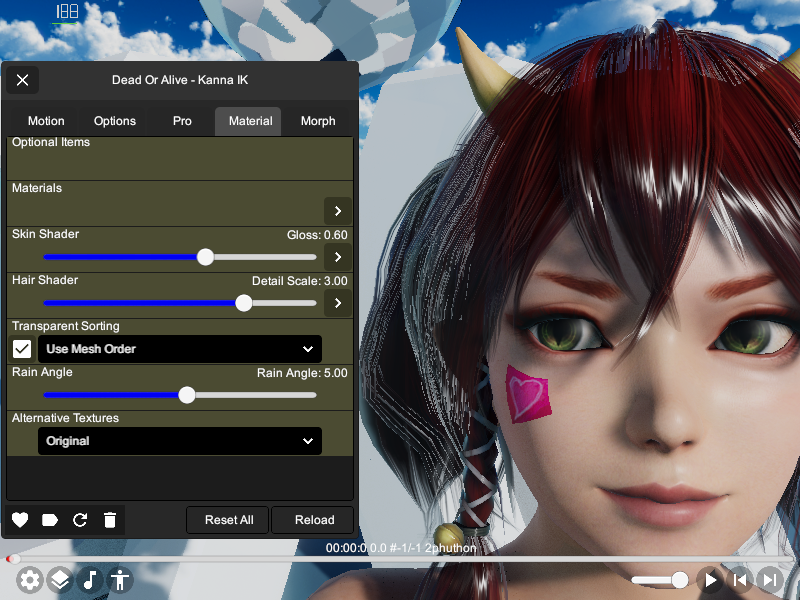Click the panel-grid icon at top left
800x600 pixels.
click(67, 12)
